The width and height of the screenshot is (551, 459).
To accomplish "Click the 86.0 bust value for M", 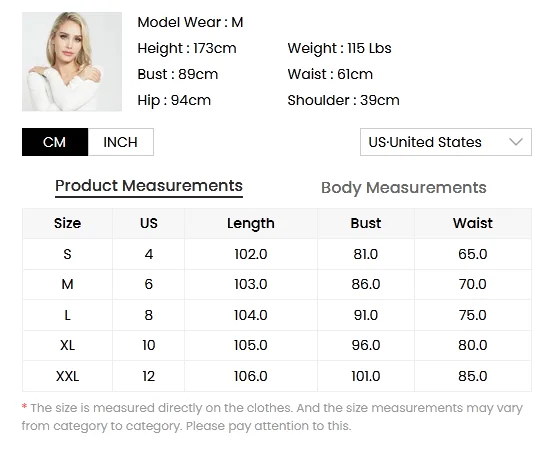I will coord(366,284).
